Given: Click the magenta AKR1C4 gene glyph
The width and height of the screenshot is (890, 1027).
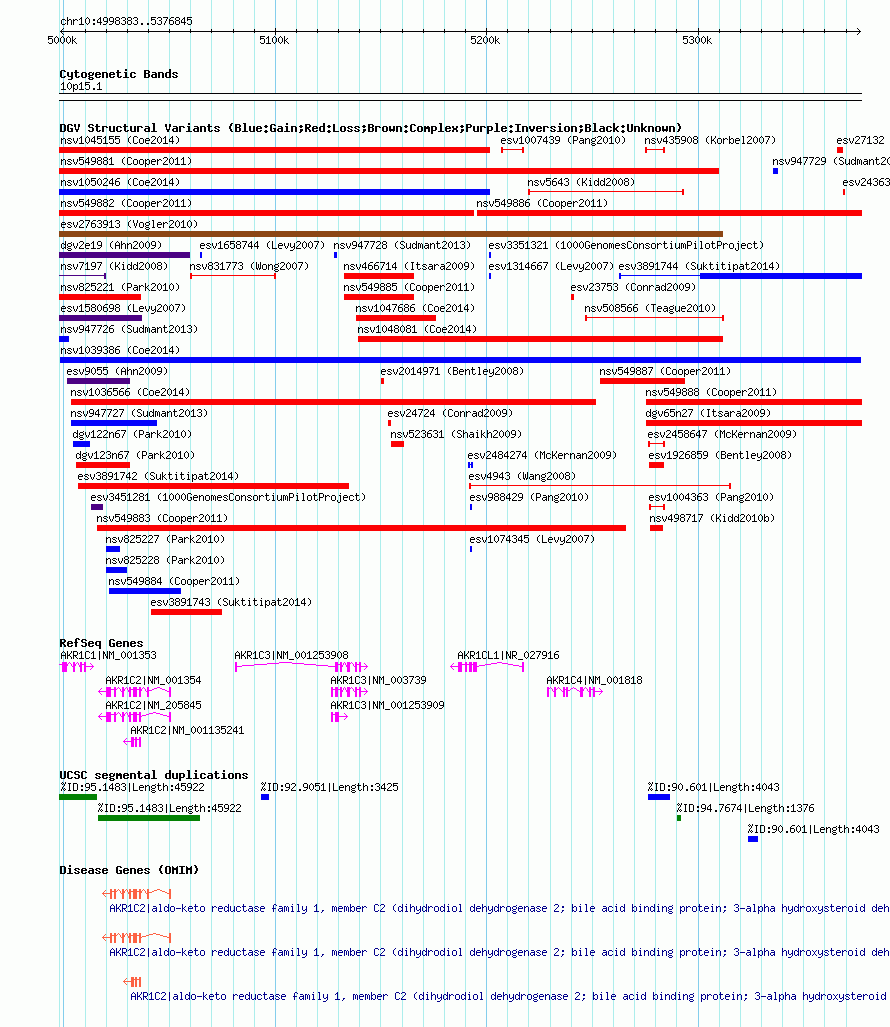Looking at the screenshot, I should pos(574,692).
